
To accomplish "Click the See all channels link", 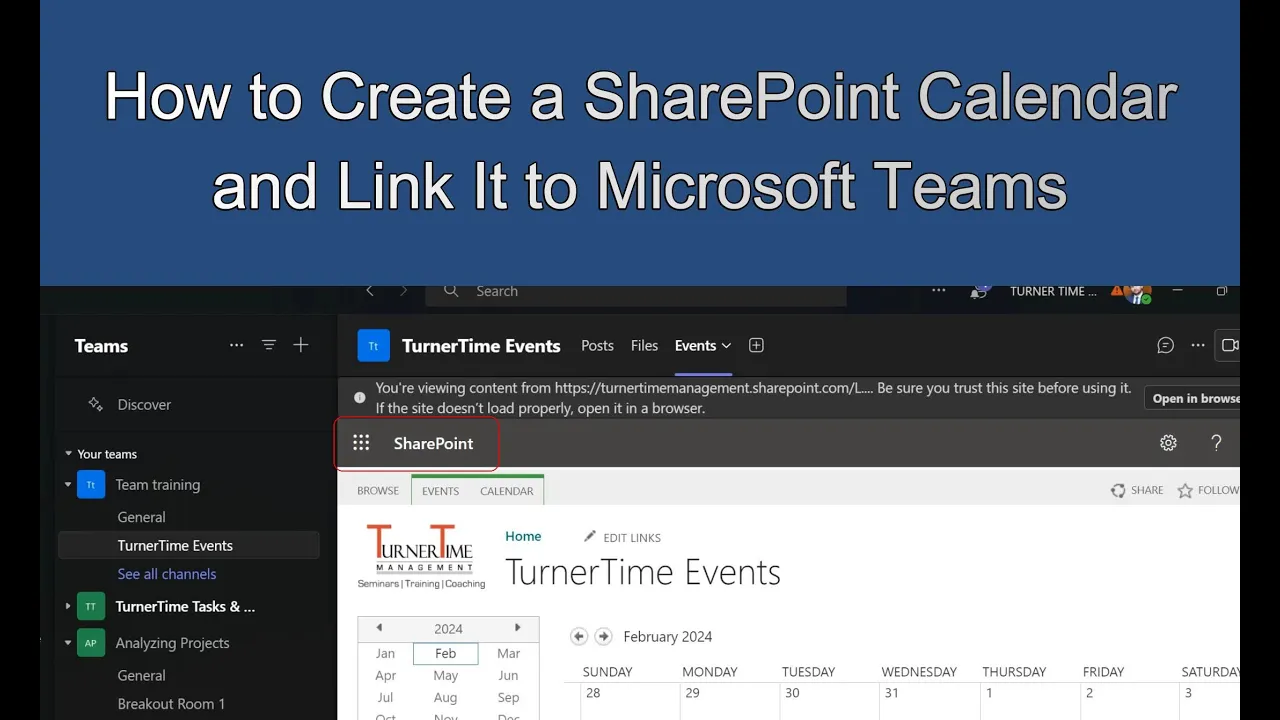I will coord(167,574).
